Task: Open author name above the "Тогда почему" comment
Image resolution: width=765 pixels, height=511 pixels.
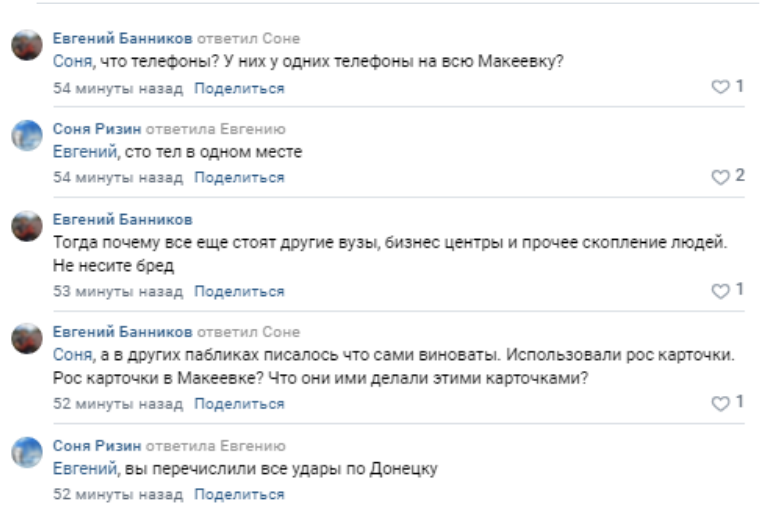Action: (122, 219)
